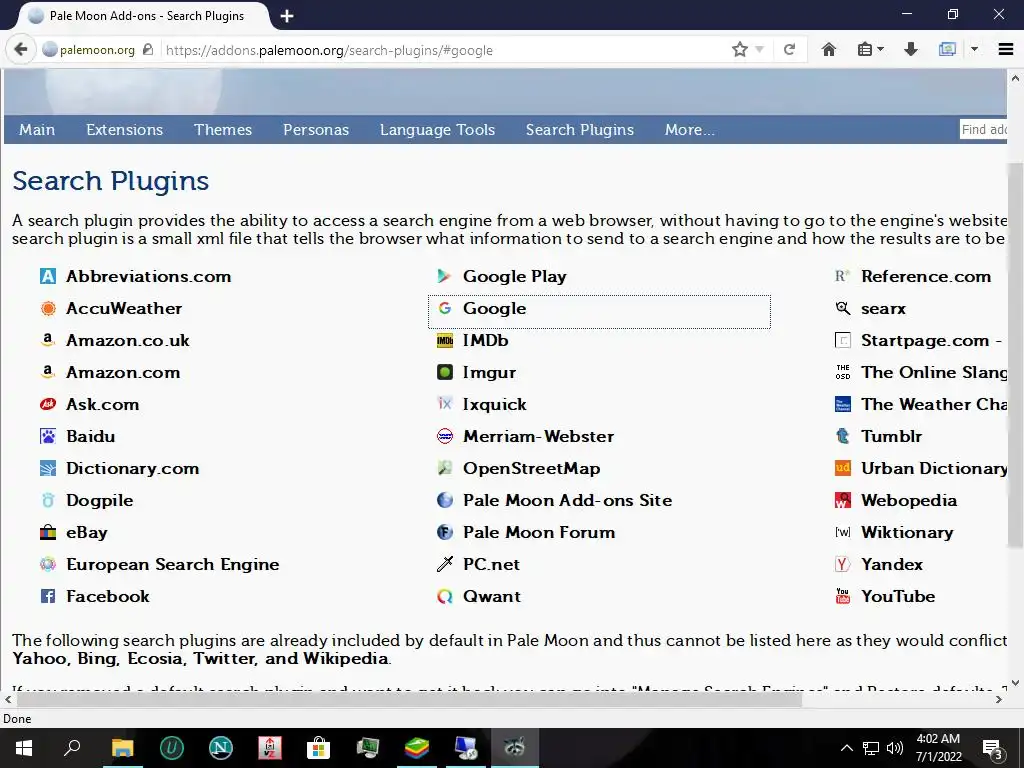Click the URL address bar
This screenshot has height=768, width=1024.
[x=444, y=50]
